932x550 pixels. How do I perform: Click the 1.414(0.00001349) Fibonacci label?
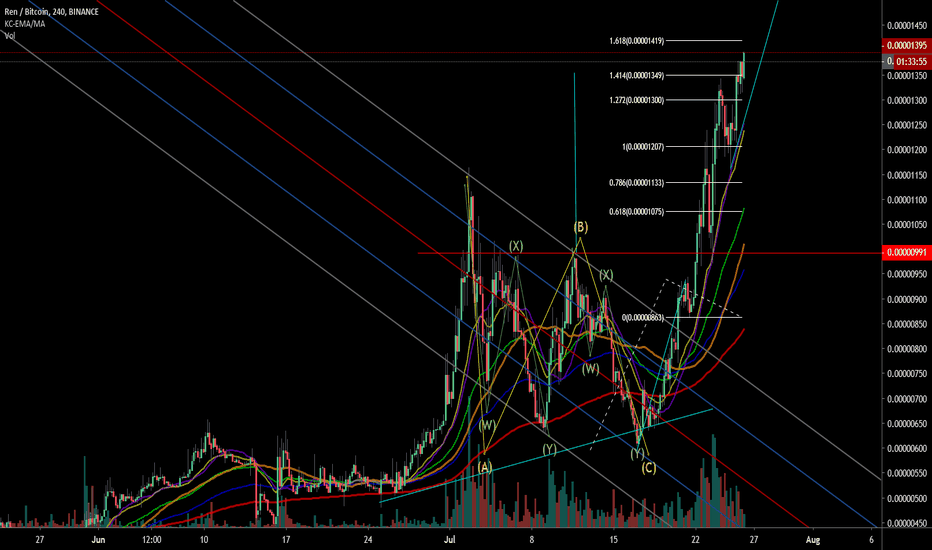636,76
